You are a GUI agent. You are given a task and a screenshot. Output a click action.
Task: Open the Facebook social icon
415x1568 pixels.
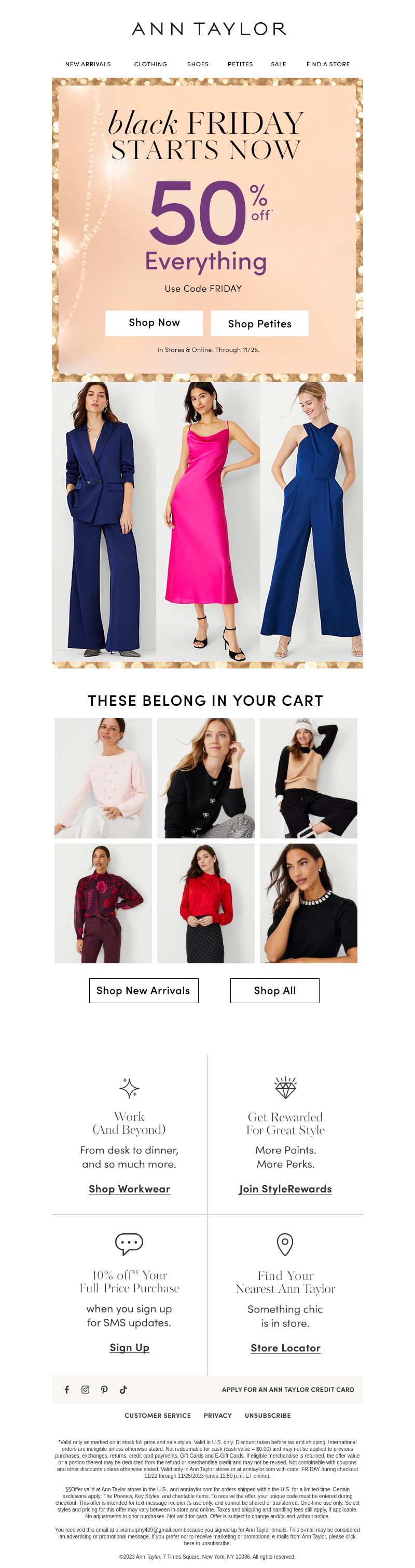click(67, 1390)
